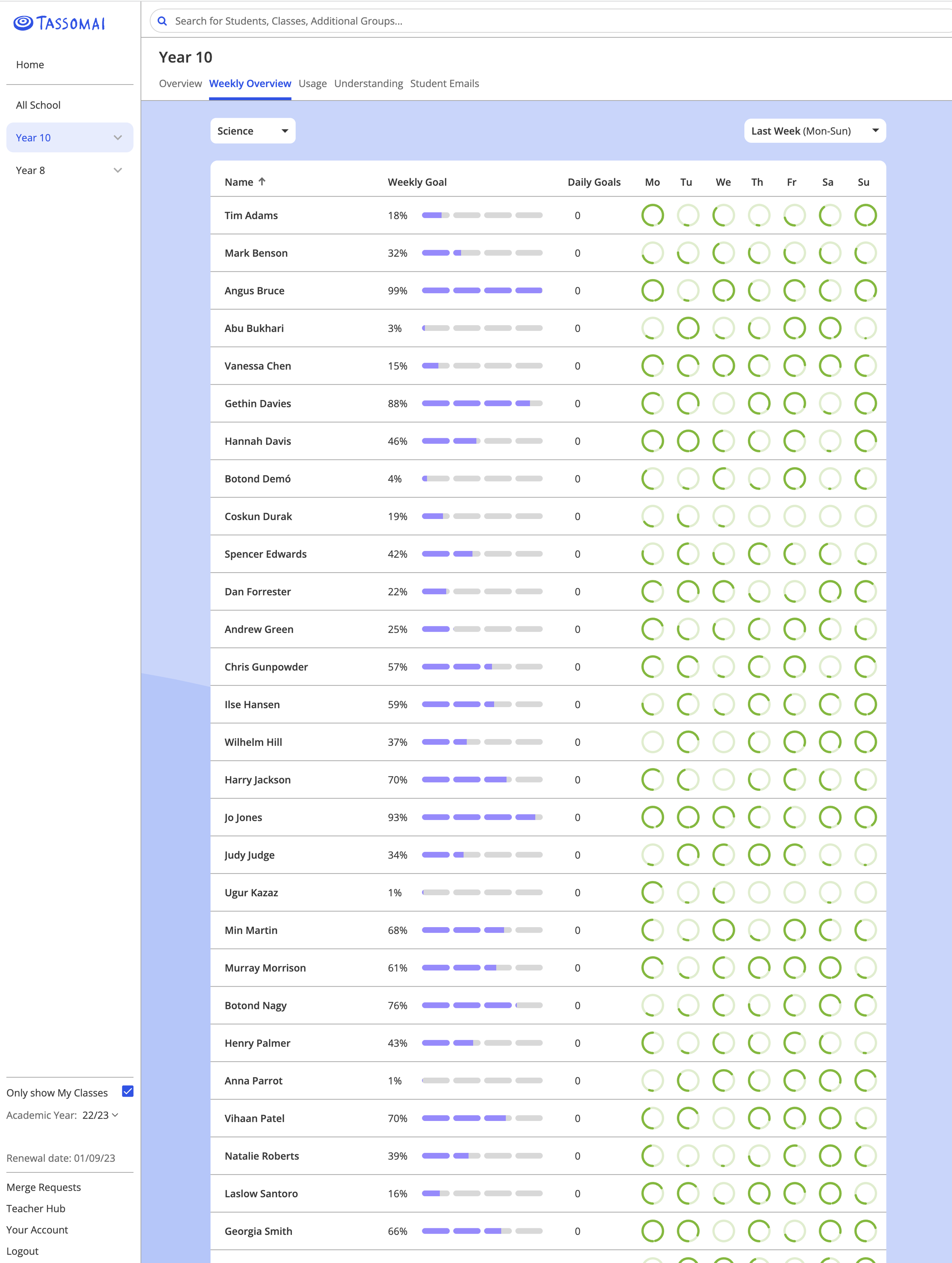Screen dimensions: 952x1263
Task: Switch to the Usage tab
Action: [x=312, y=83]
